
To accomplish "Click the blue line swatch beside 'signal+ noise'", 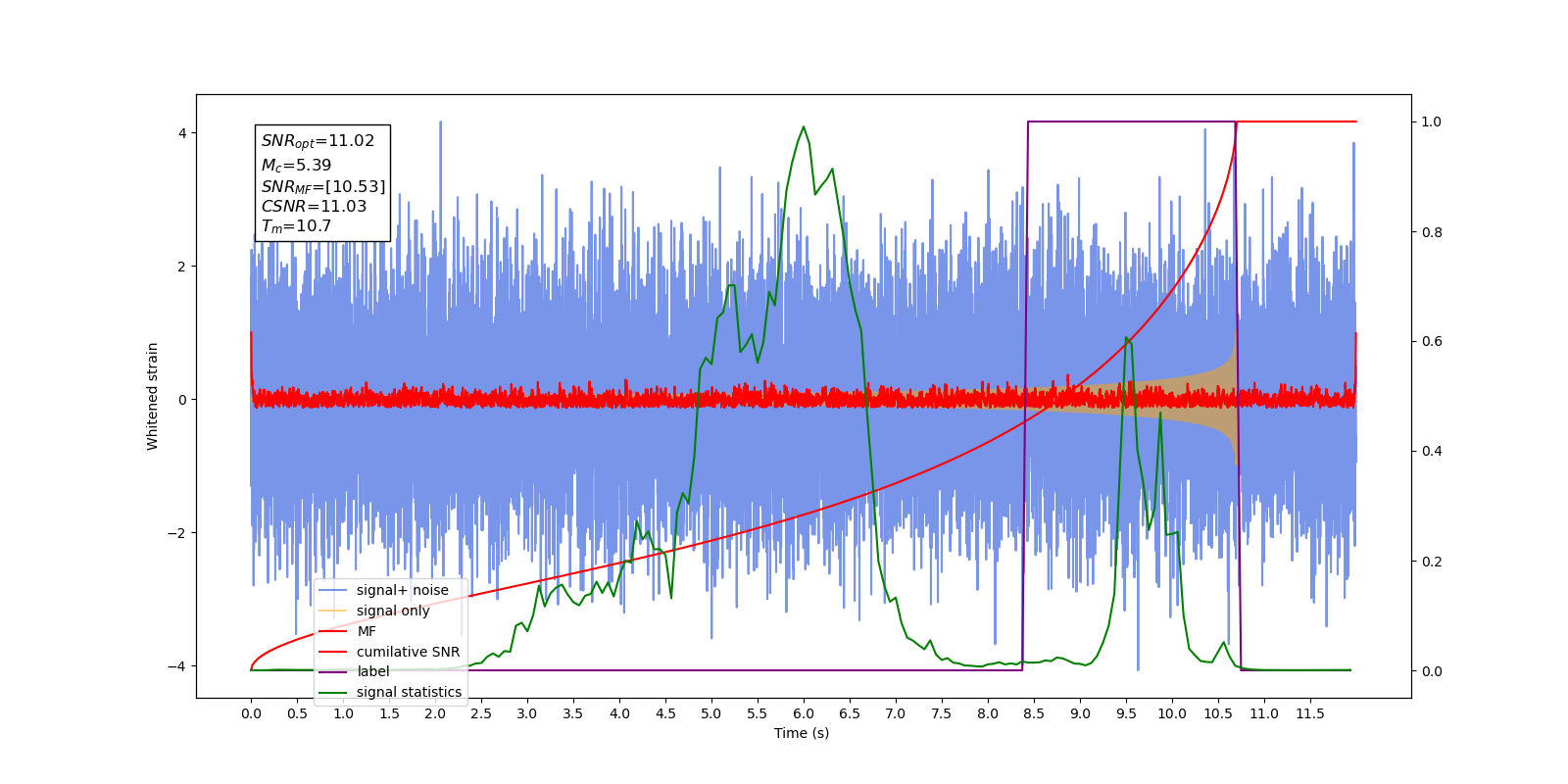I will [x=333, y=590].
